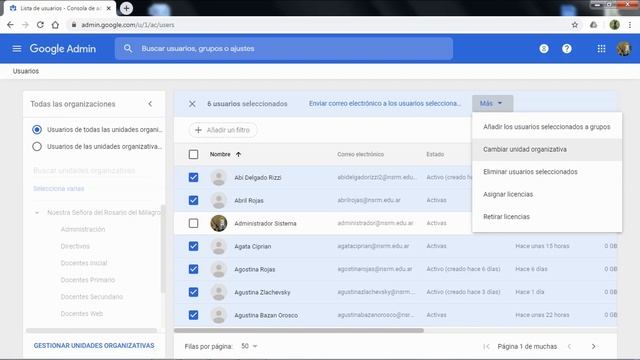
Task: Click the browser extension icon beside star
Action: pos(593,25)
